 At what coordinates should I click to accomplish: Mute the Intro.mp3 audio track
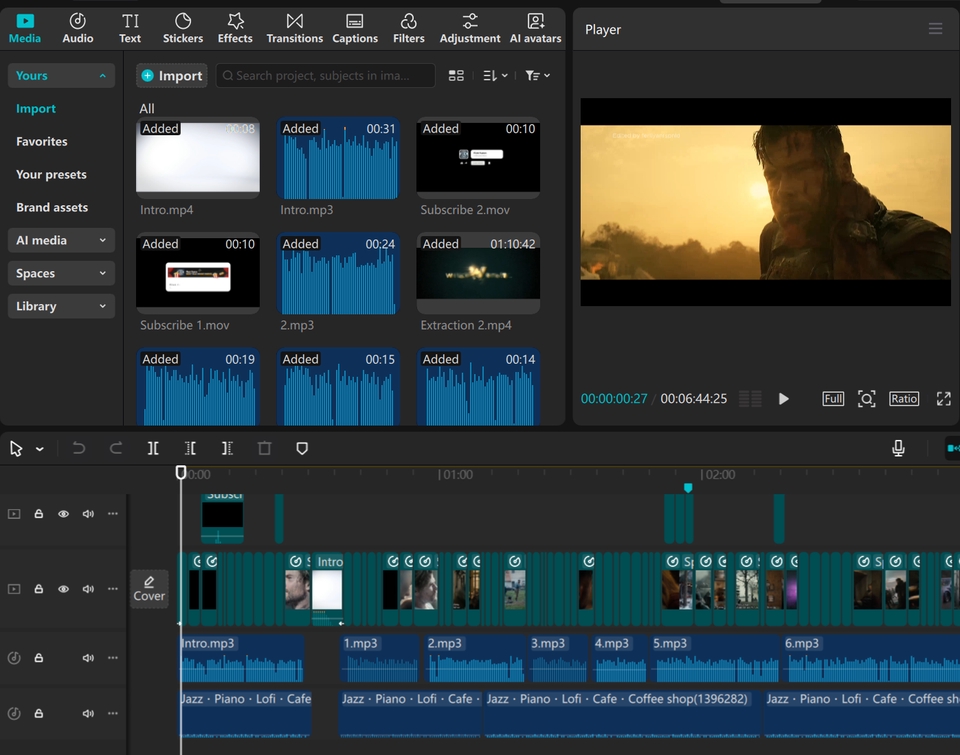tap(88, 658)
